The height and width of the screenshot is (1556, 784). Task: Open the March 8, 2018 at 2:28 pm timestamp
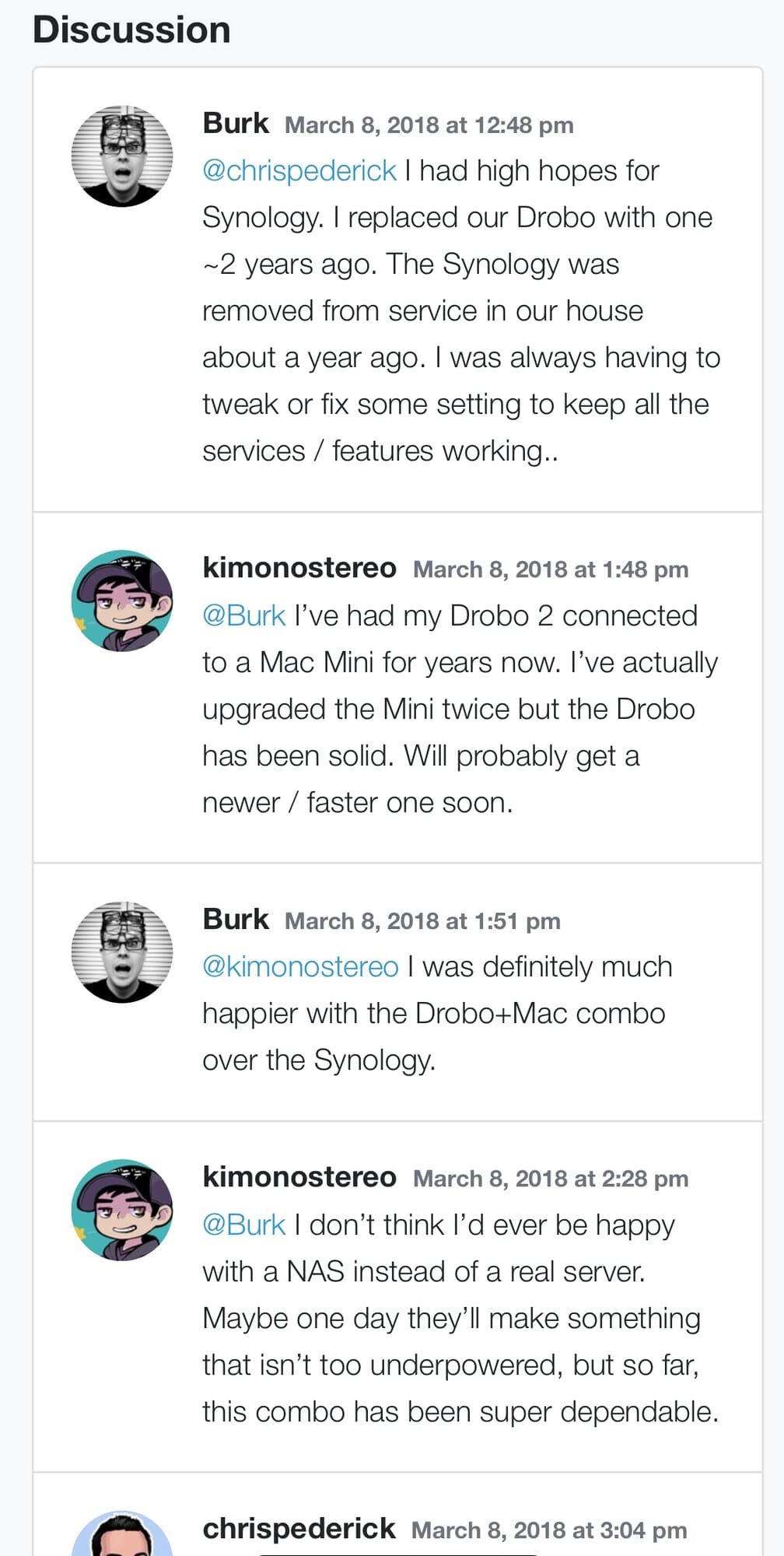(x=550, y=1179)
